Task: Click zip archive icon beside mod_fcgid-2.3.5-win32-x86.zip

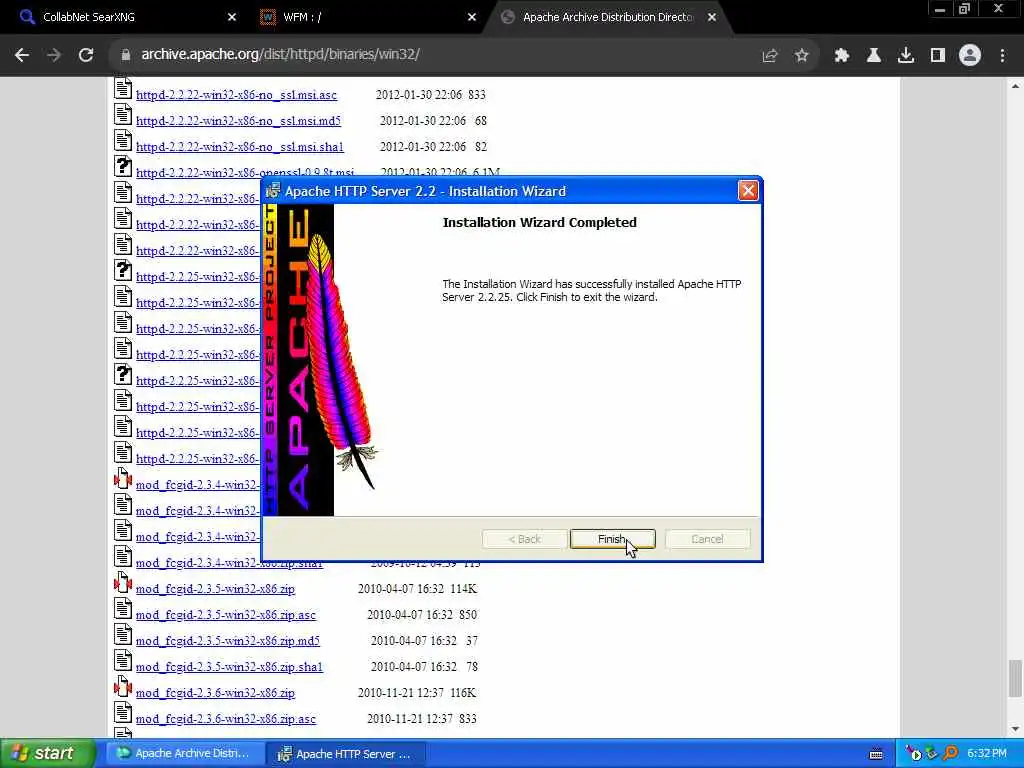Action: click(123, 583)
